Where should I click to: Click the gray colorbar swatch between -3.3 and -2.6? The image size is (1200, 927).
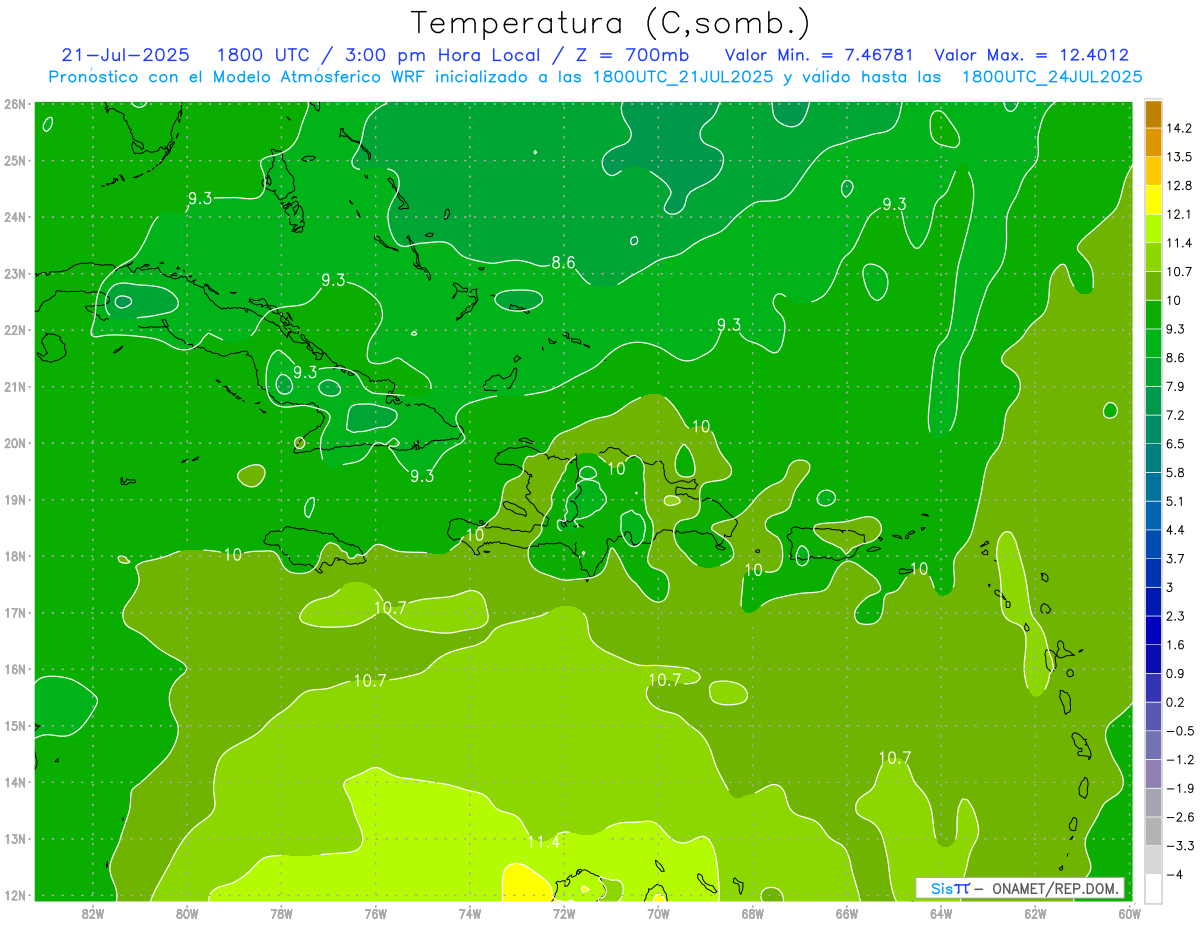pyautogui.click(x=1154, y=831)
